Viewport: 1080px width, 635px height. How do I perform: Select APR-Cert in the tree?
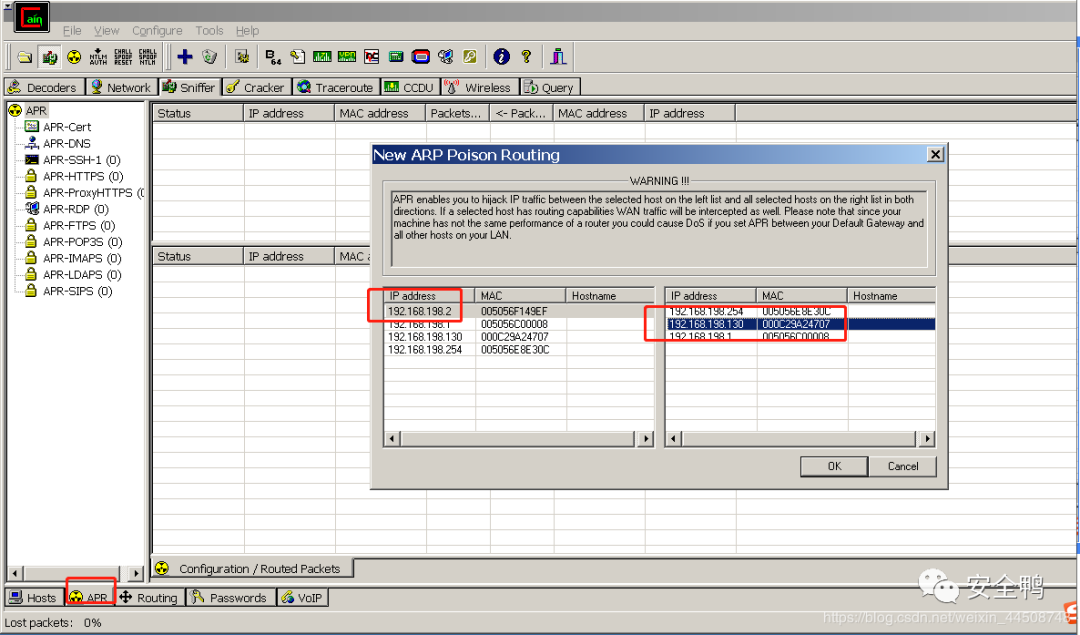click(66, 127)
